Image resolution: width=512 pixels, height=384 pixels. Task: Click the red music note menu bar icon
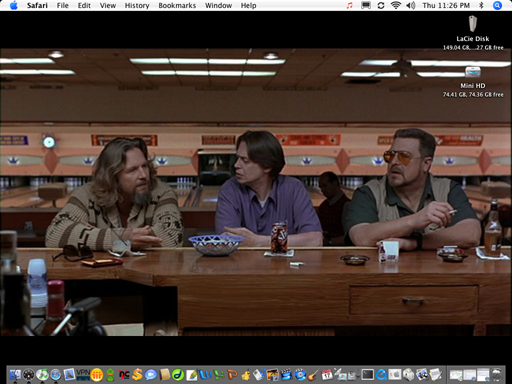tap(349, 5)
